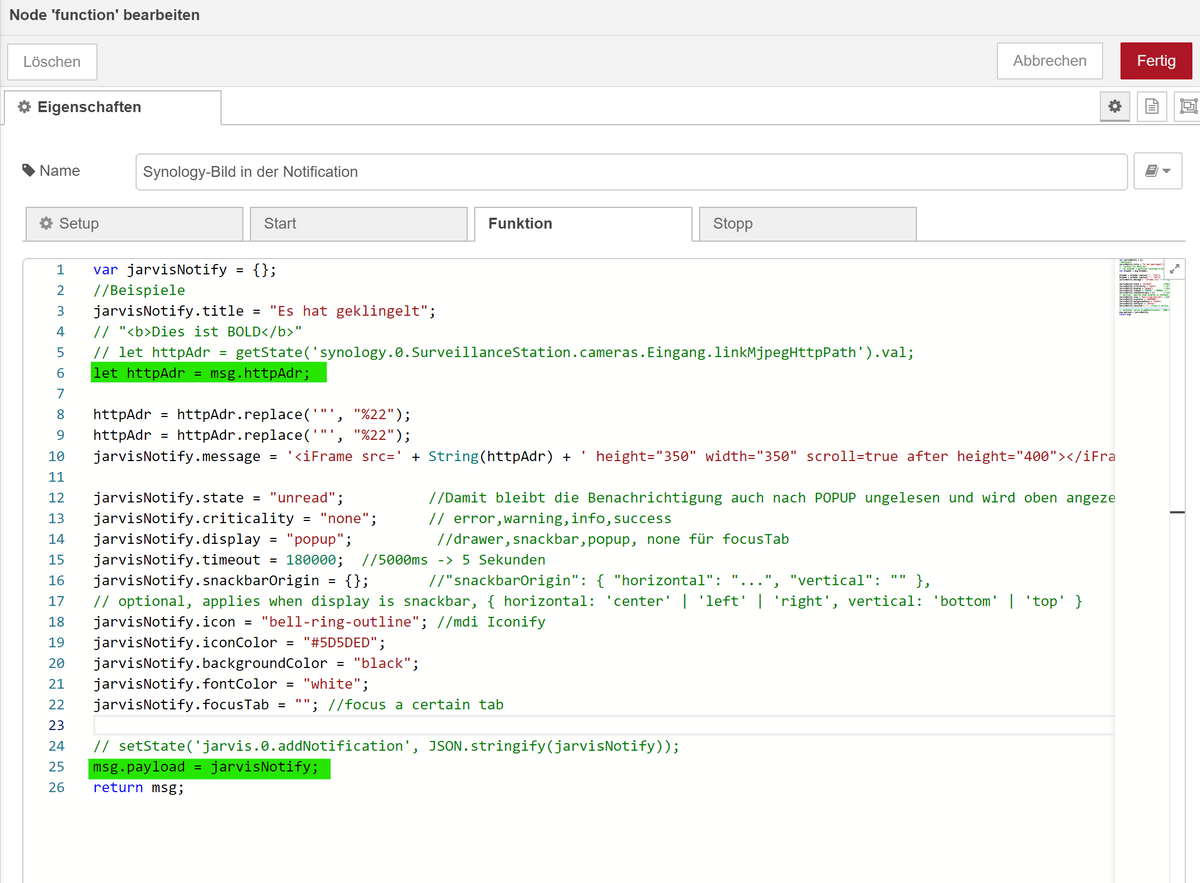Click jarvisNotify.focusTab line
Screen dimensions: 1200x883
298,705
